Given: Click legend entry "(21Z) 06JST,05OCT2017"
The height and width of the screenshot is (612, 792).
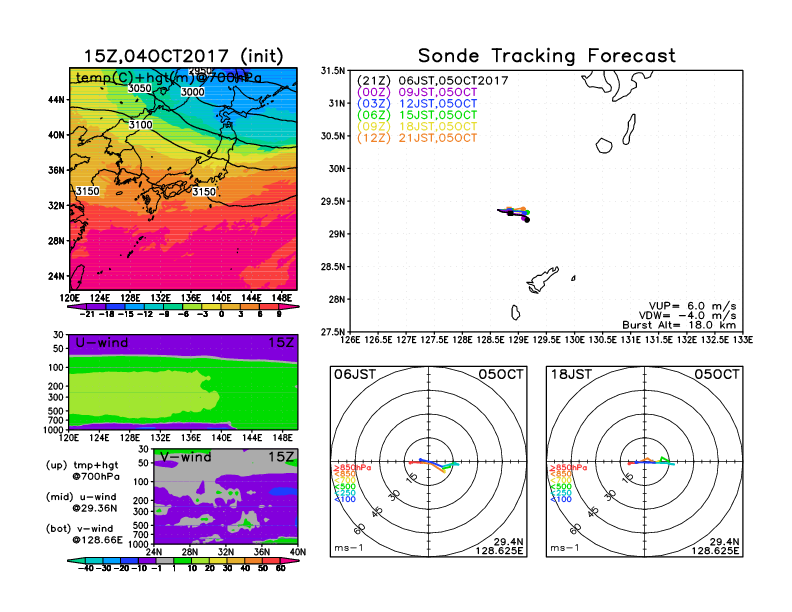Looking at the screenshot, I should pyautogui.click(x=432, y=81).
